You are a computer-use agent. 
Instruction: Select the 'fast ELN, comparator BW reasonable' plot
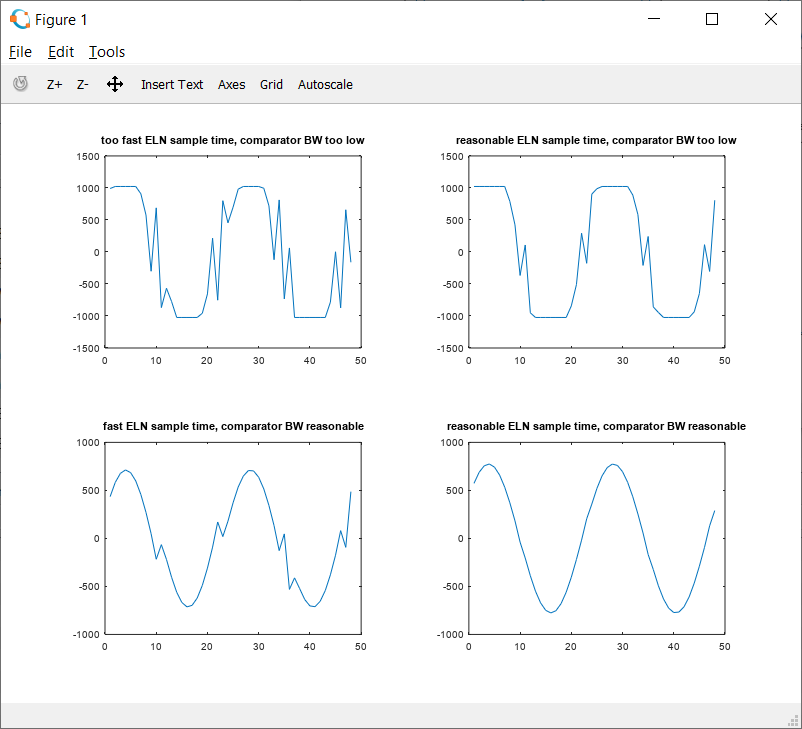coord(232,537)
